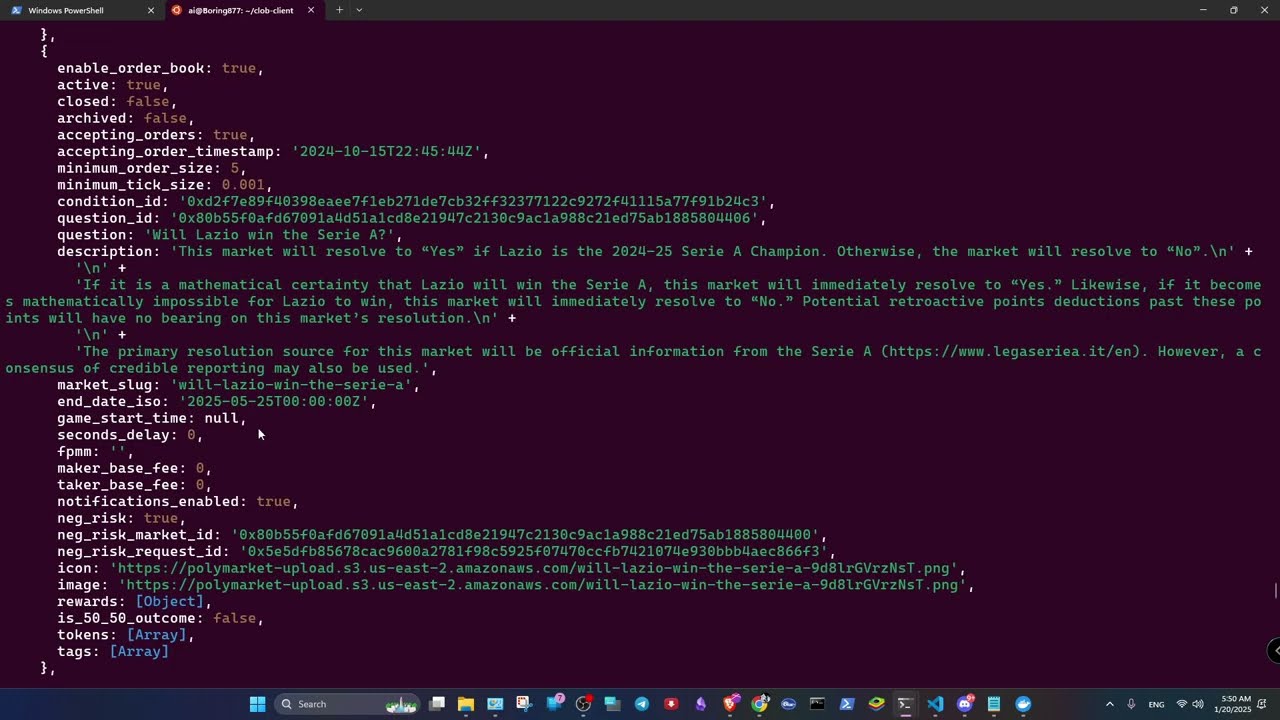Image resolution: width=1280 pixels, height=720 pixels.
Task: Click the icon URL on the 'icon:' line
Action: pos(534,568)
